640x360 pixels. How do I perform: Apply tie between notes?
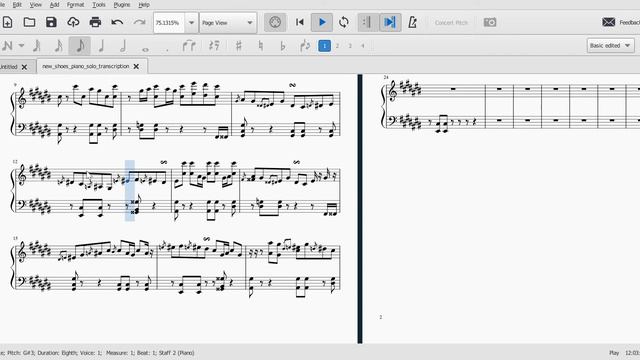click(189, 46)
